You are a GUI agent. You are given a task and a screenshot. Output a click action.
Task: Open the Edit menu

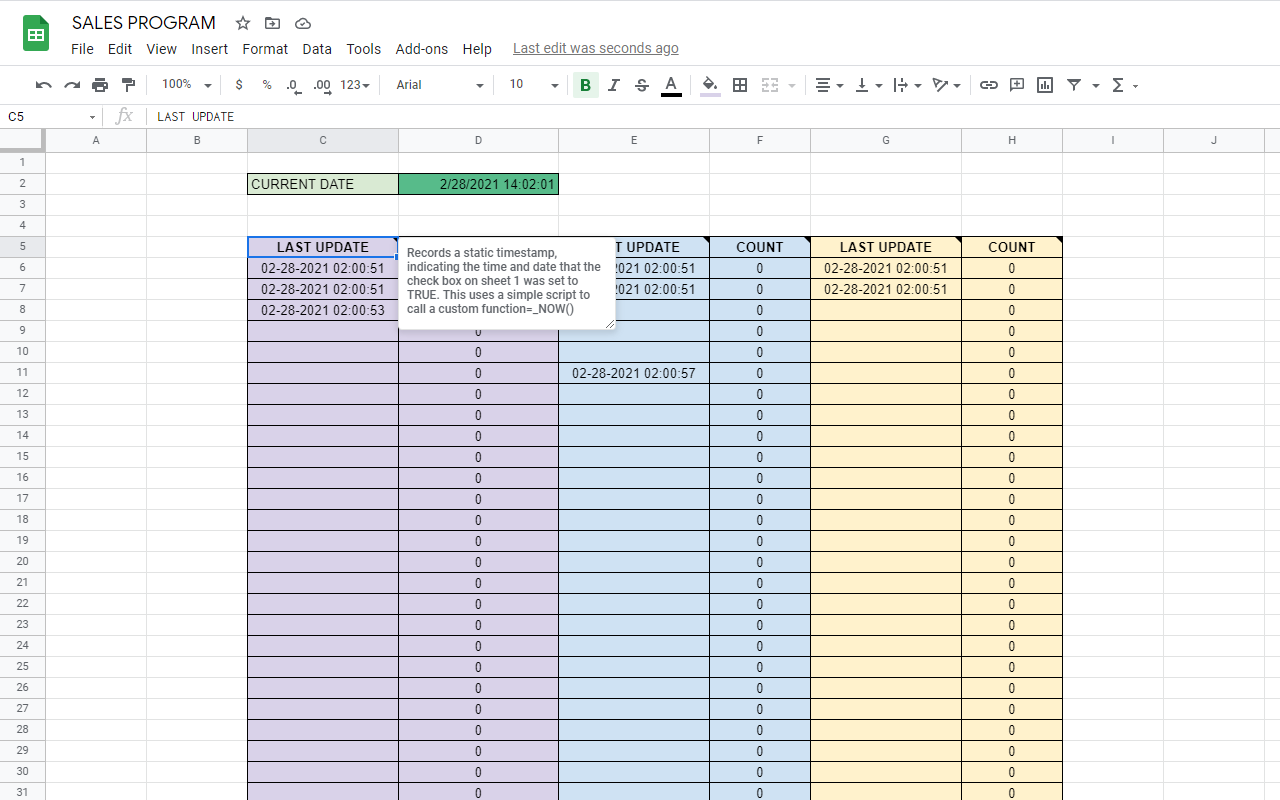120,48
